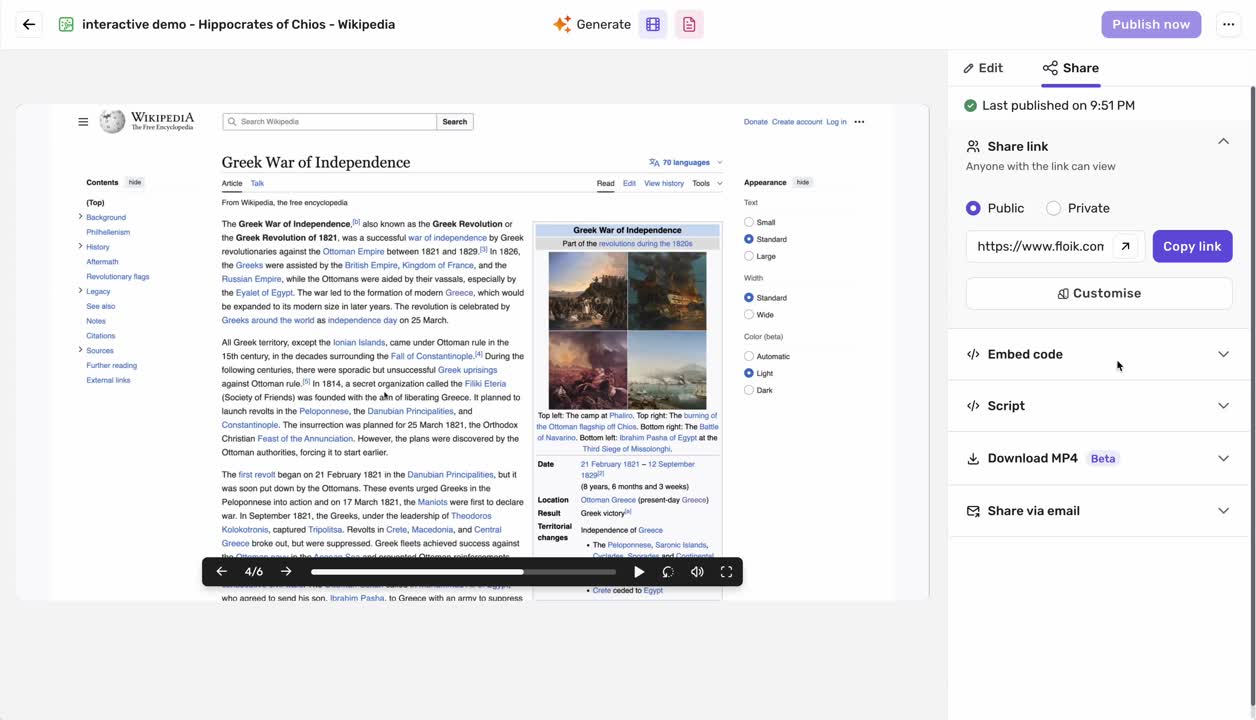Collapse the Share link section
The image size is (1256, 720).
point(1223,142)
